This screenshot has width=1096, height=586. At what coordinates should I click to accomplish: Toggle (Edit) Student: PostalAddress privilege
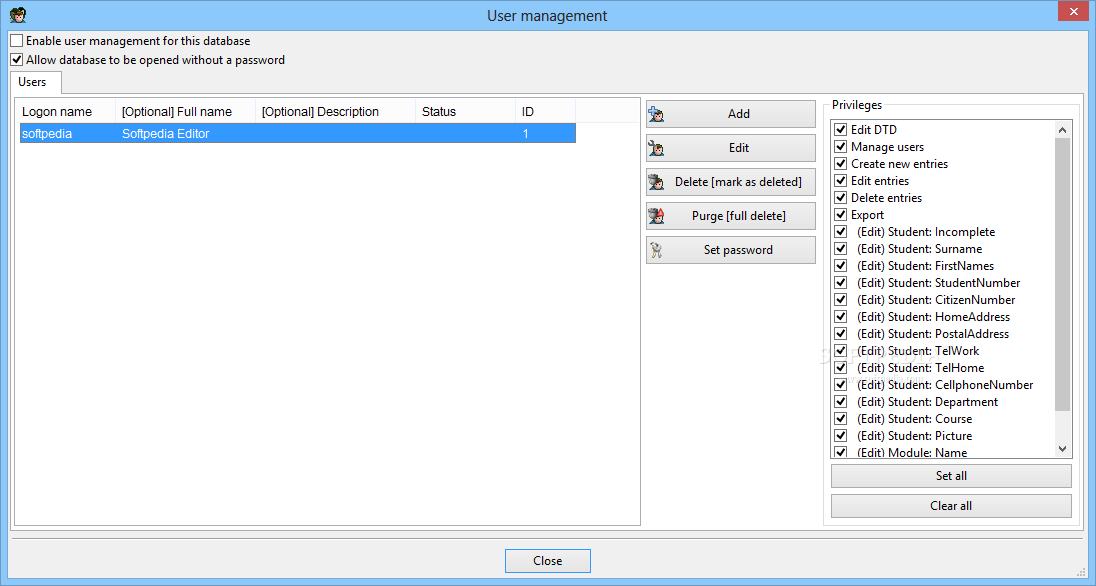tap(841, 334)
